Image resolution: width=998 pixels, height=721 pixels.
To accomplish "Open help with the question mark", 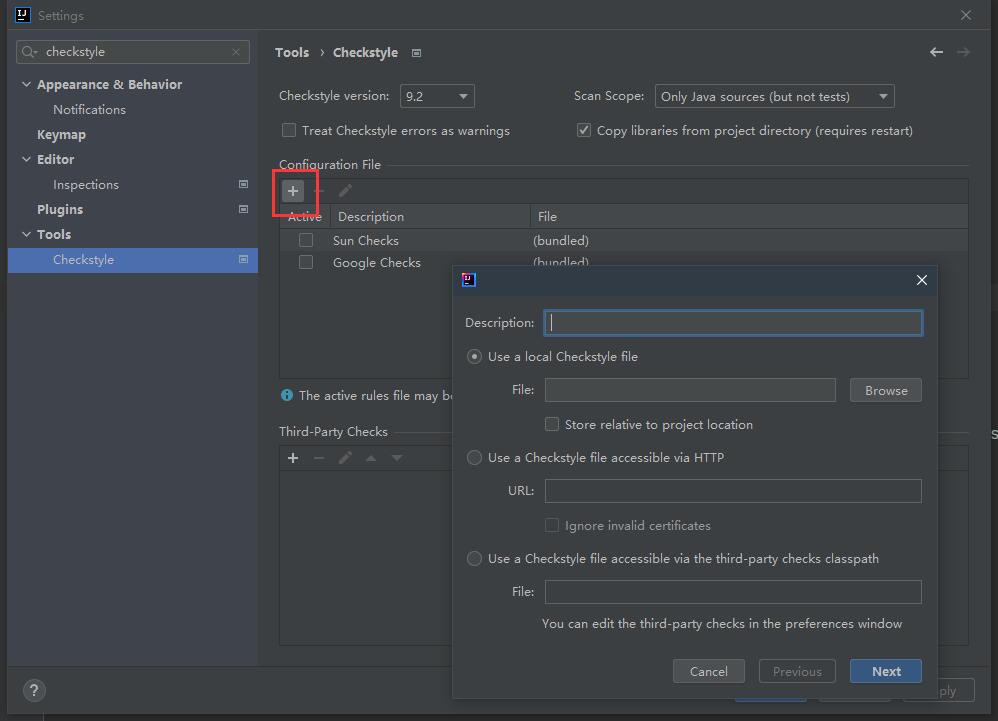I will (34, 690).
